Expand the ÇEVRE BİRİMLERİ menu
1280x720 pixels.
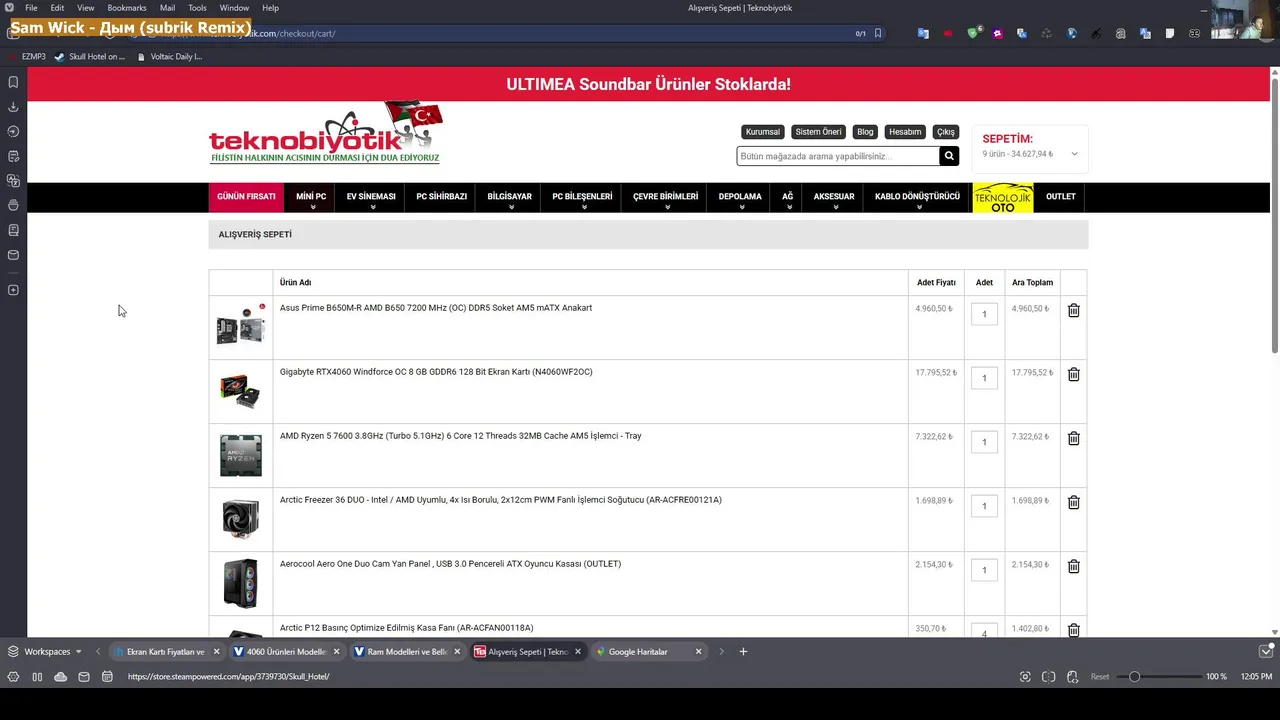click(x=665, y=198)
